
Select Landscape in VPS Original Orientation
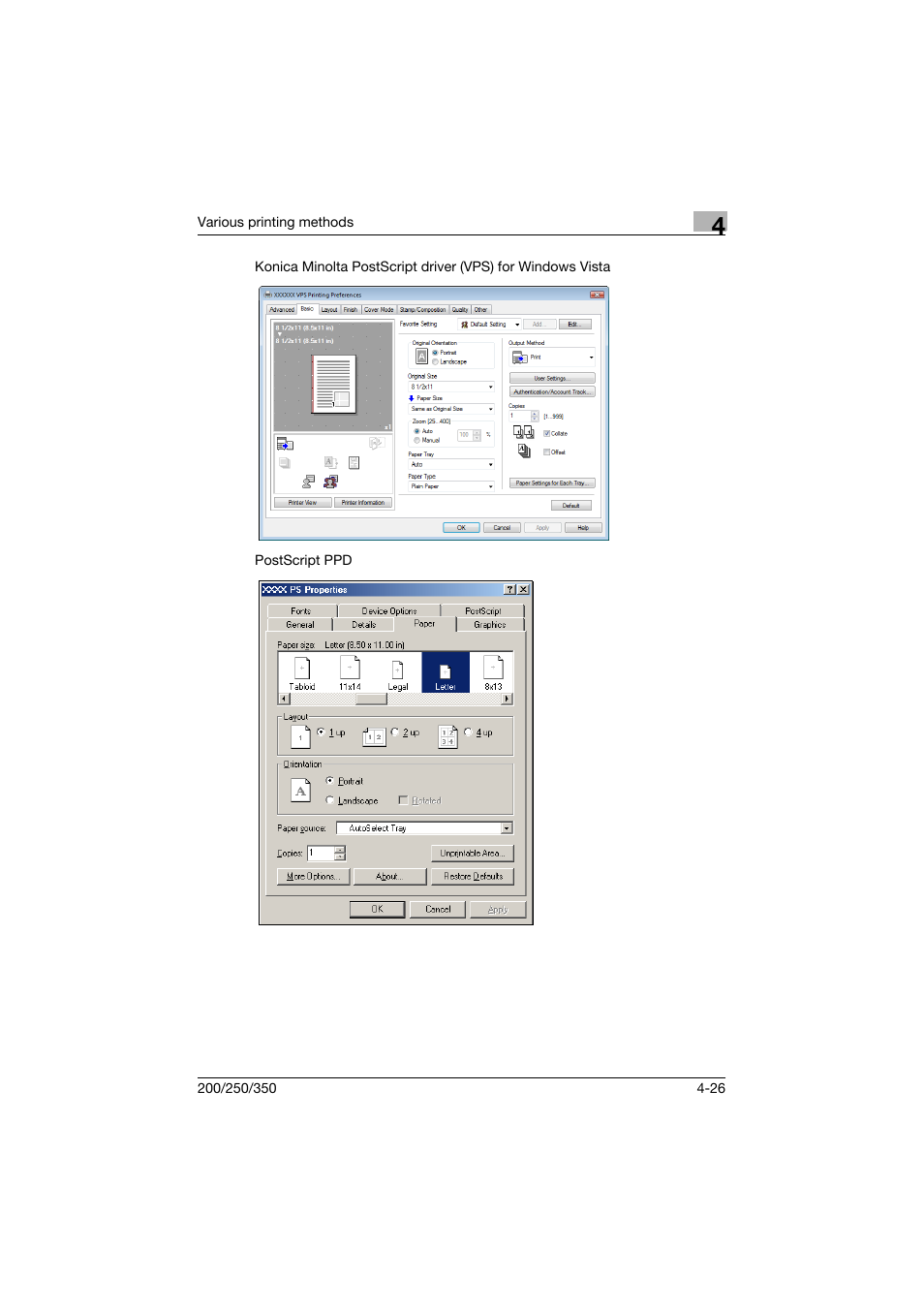(x=435, y=361)
